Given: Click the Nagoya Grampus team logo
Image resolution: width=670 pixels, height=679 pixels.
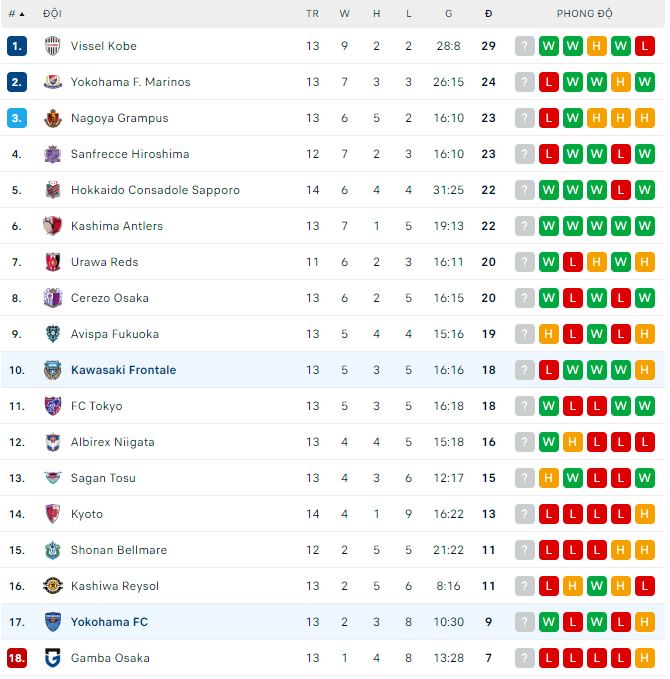Looking at the screenshot, I should (53, 118).
